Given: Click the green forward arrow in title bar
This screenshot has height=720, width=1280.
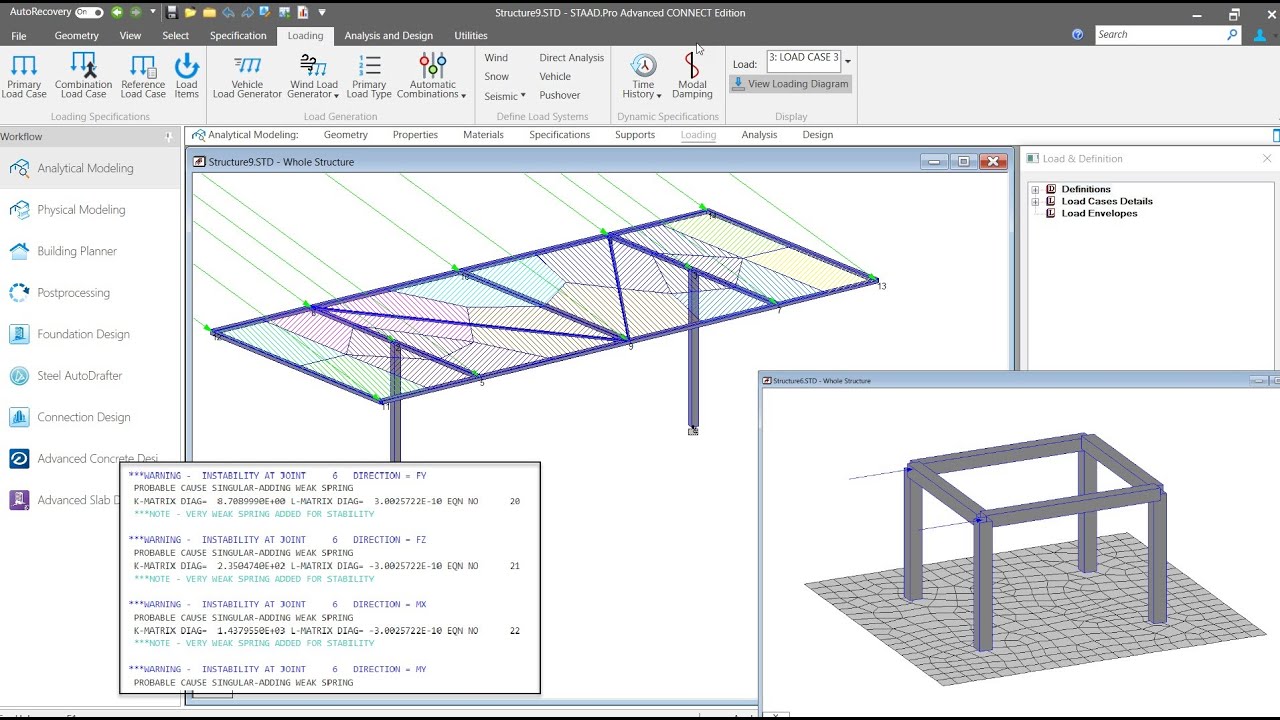Looking at the screenshot, I should (x=135, y=12).
